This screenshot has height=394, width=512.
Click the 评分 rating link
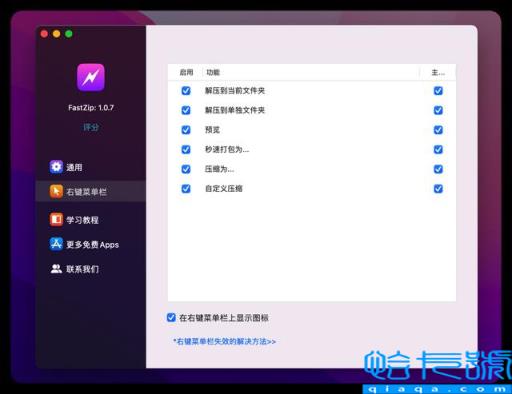(91, 127)
